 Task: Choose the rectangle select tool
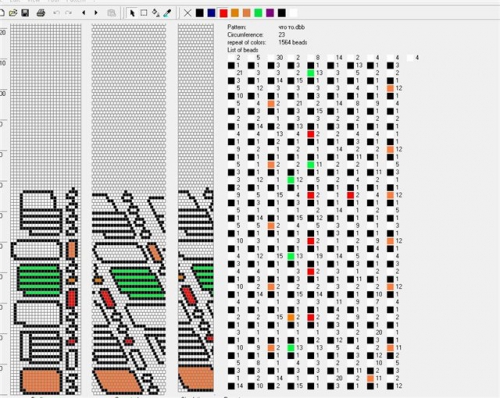pos(144,13)
